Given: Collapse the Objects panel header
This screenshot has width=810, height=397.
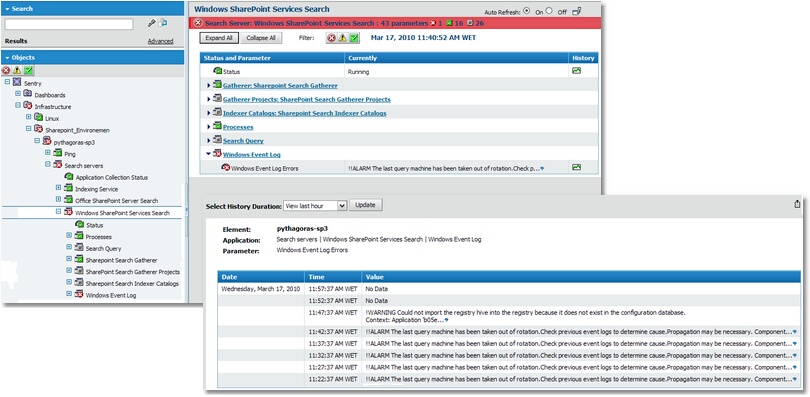Looking at the screenshot, I should coord(92,58).
